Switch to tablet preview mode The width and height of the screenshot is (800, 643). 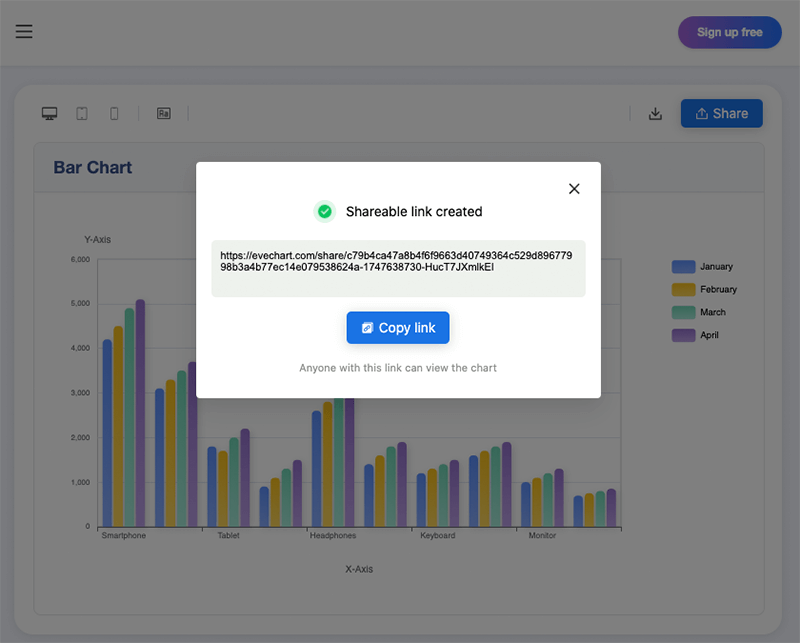[x=82, y=113]
